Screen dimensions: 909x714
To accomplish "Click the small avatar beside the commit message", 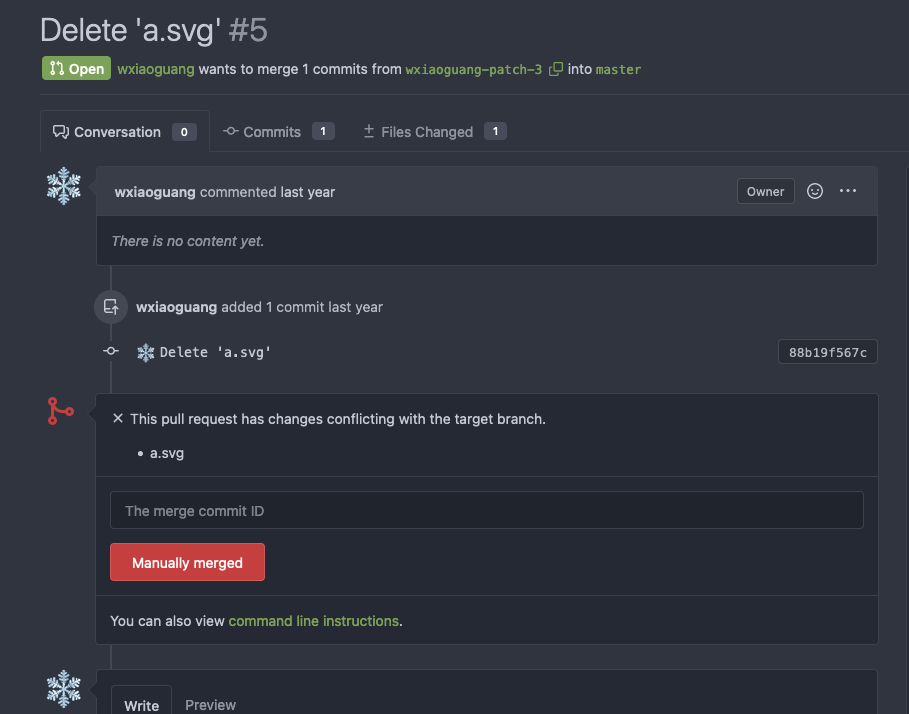I will (146, 352).
